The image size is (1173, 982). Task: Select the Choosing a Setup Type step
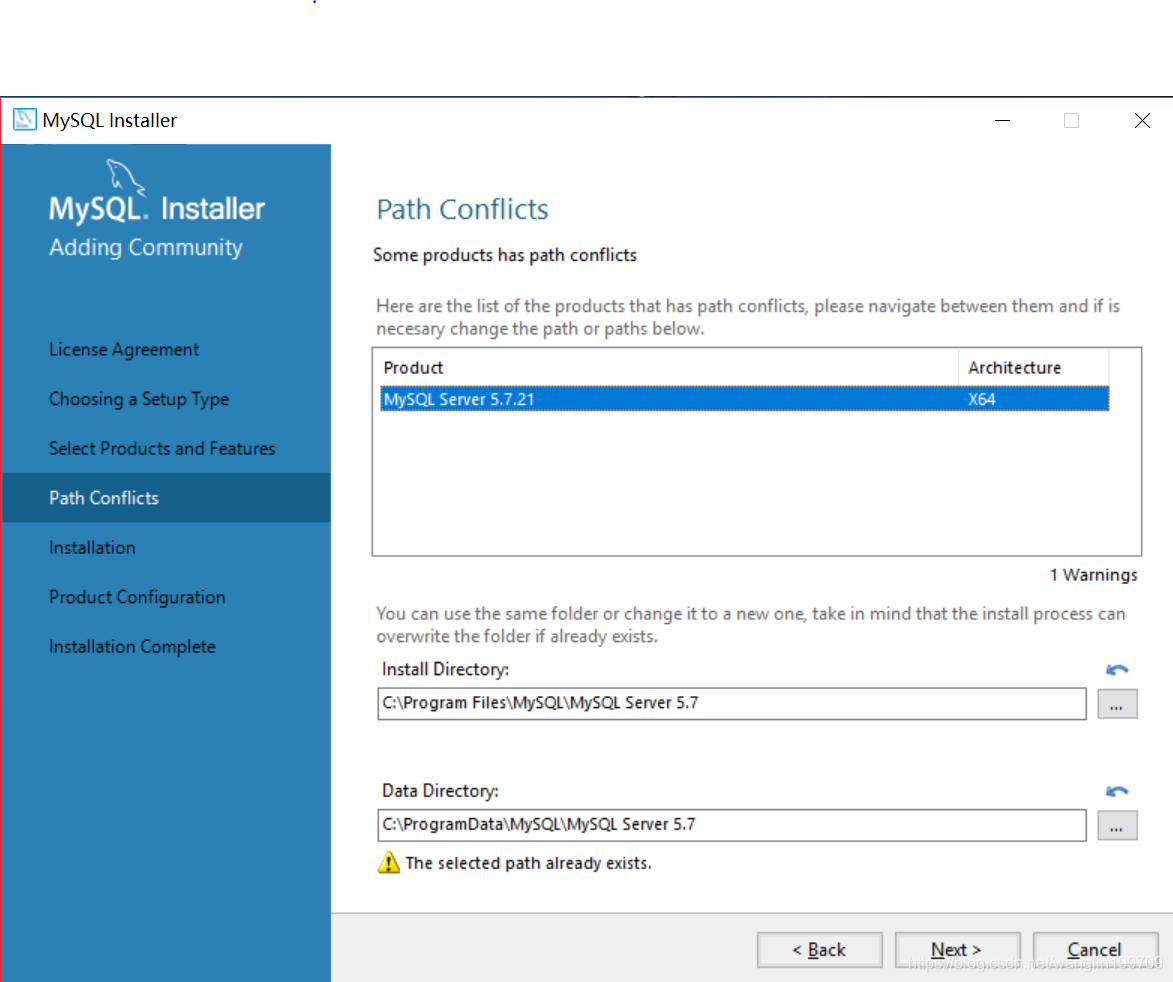coord(139,399)
